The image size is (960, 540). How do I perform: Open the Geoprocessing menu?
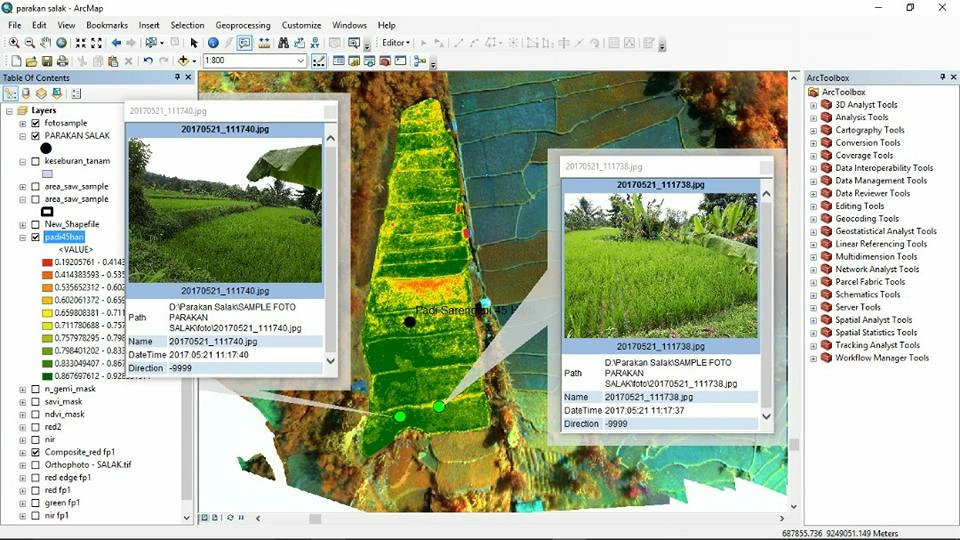coord(243,25)
